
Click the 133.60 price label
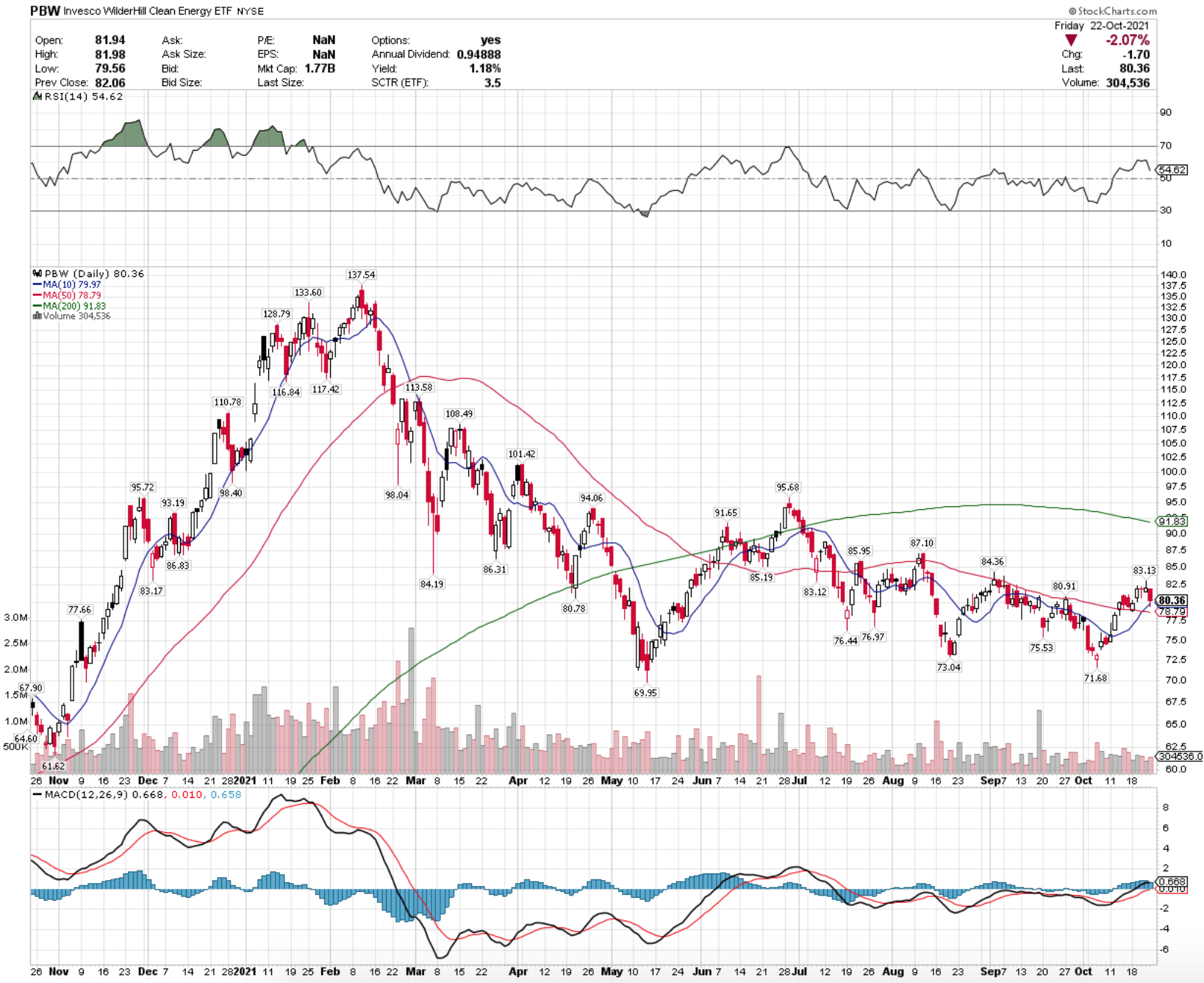[308, 292]
